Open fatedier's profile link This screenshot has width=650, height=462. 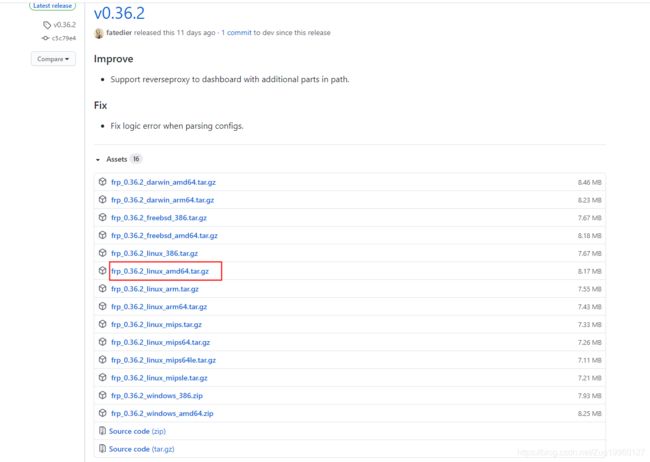(x=119, y=32)
